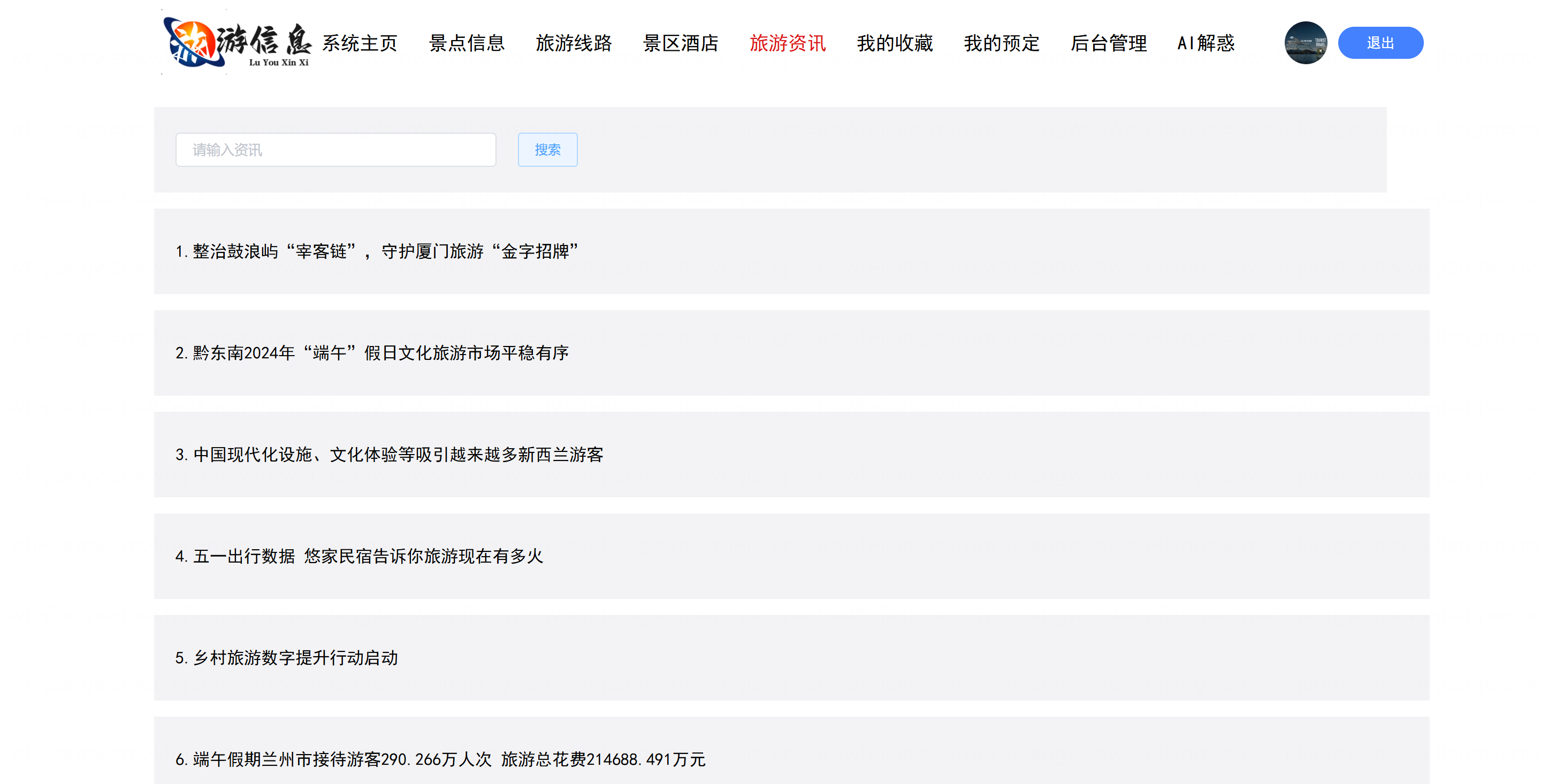
Task: Open 黔东南2024年 端午 news item
Action: 371,353
